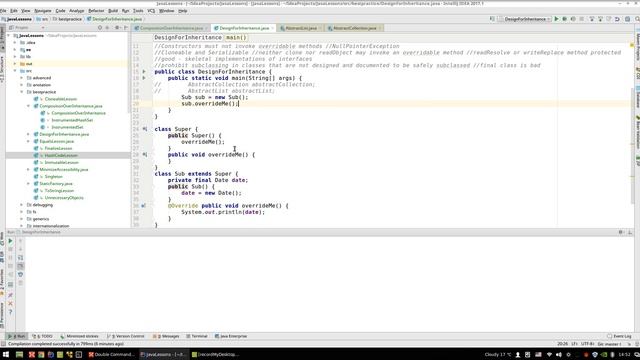Expand the out folder in project tree
The height and width of the screenshot is (360, 640).
pos(16,64)
